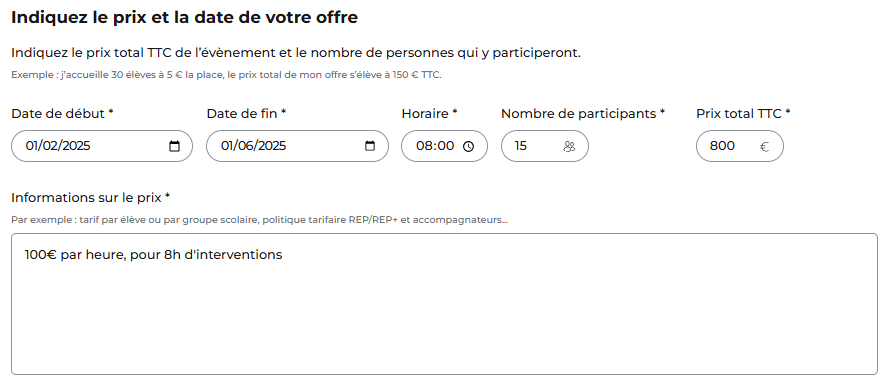Click the people icon in participants field
This screenshot has height=379, width=883.
(569, 146)
